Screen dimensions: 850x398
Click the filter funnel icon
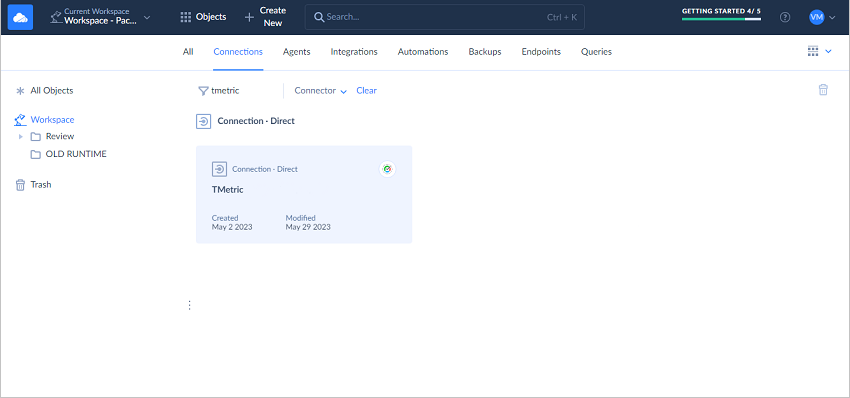tap(203, 91)
